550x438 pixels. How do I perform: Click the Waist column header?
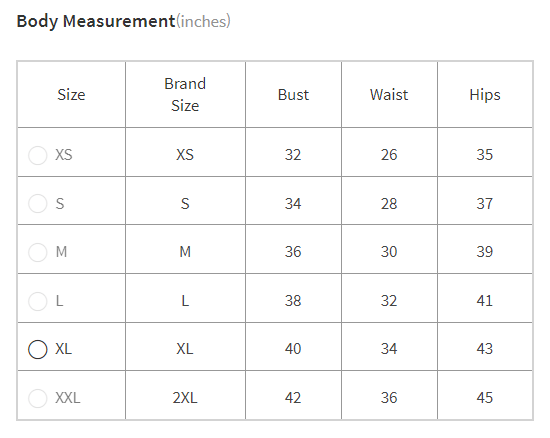tap(389, 95)
